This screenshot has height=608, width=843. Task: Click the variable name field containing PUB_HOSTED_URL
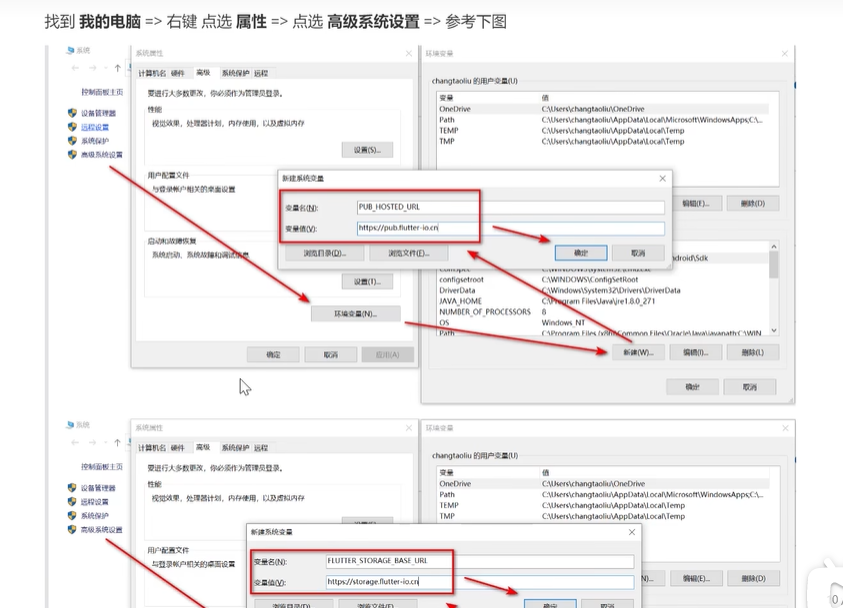point(510,207)
